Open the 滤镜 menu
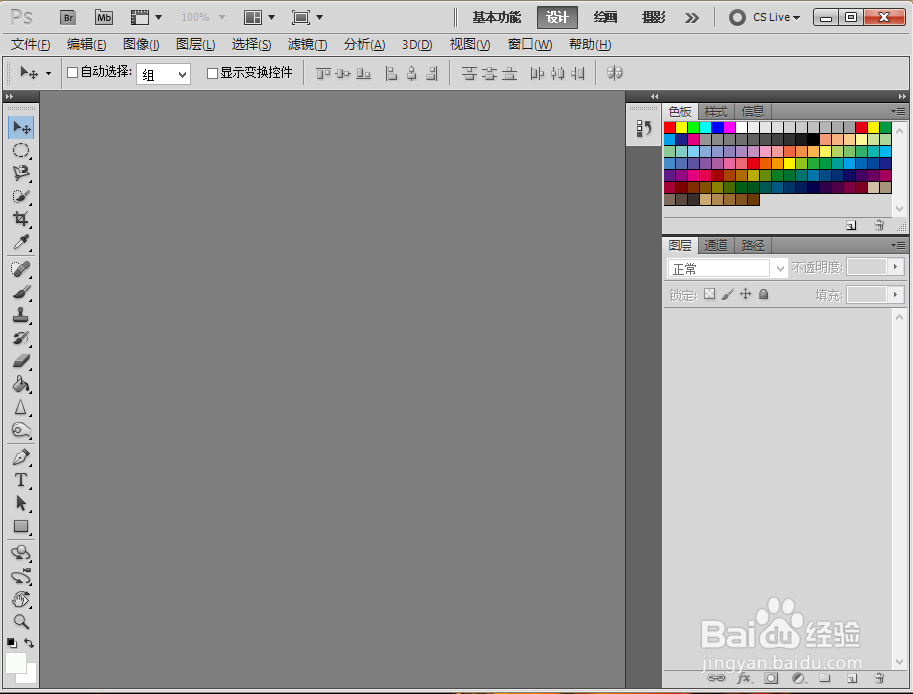Screen dimensions: 913x694 click(x=307, y=44)
